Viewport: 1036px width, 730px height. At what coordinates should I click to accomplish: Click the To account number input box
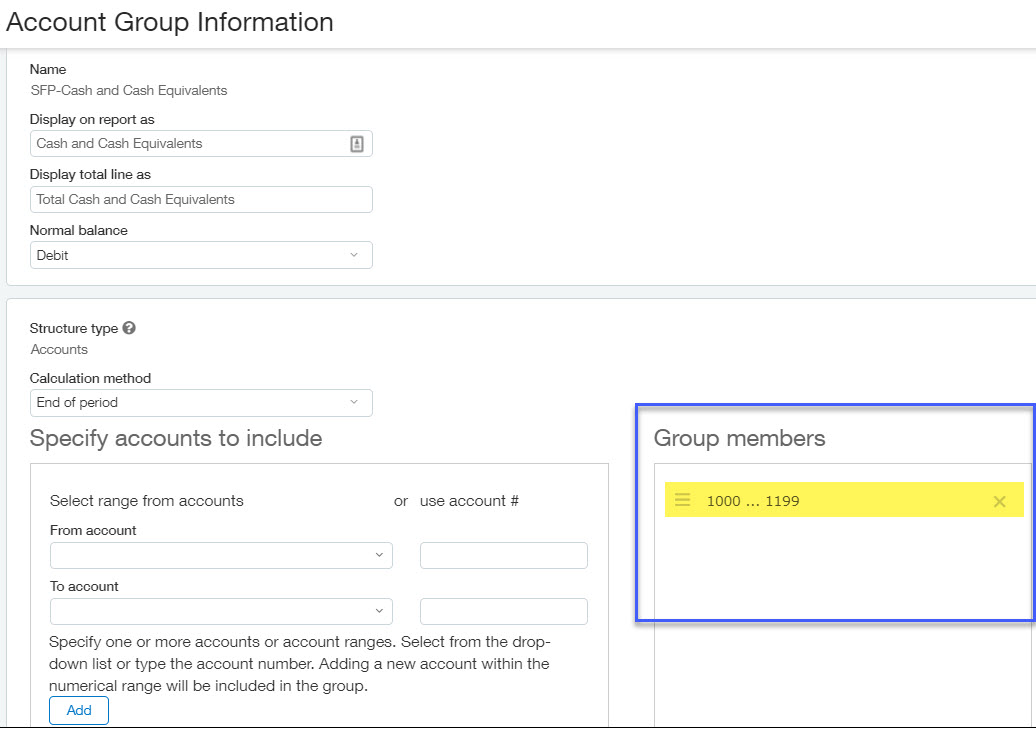(503, 611)
